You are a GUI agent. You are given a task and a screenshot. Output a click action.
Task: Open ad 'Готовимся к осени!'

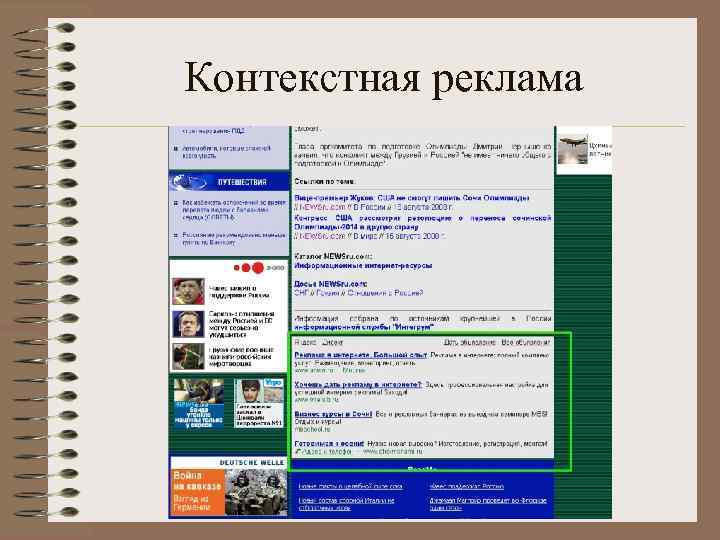click(x=329, y=444)
